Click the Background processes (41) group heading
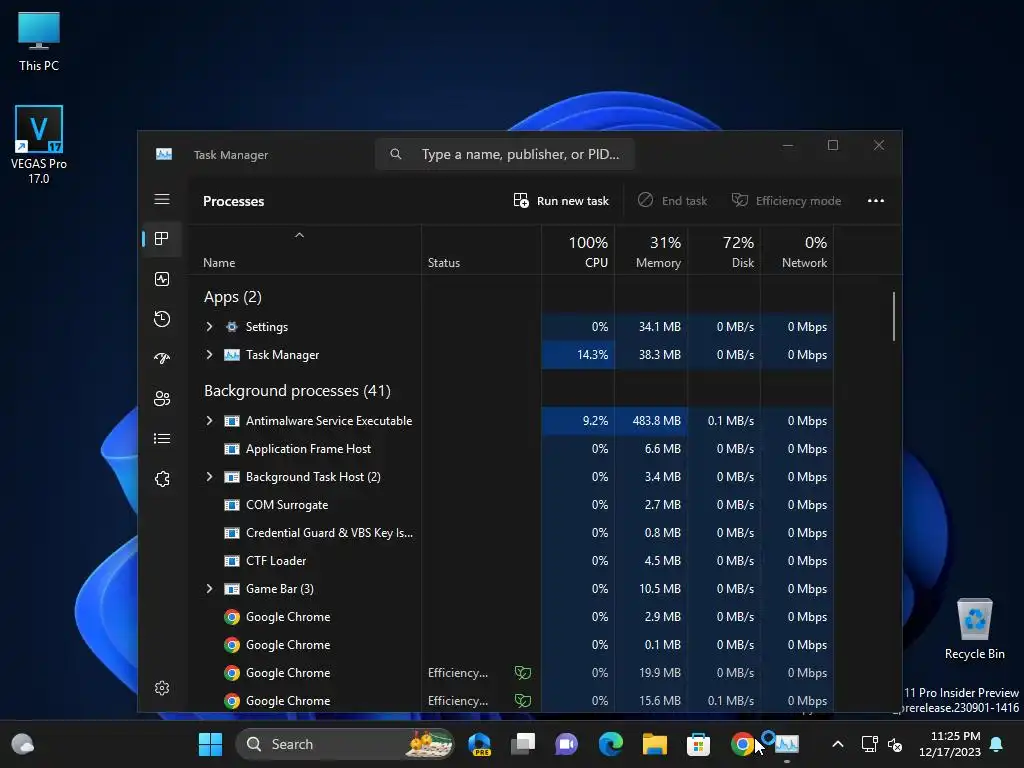Image resolution: width=1024 pixels, height=768 pixels. pos(297,391)
